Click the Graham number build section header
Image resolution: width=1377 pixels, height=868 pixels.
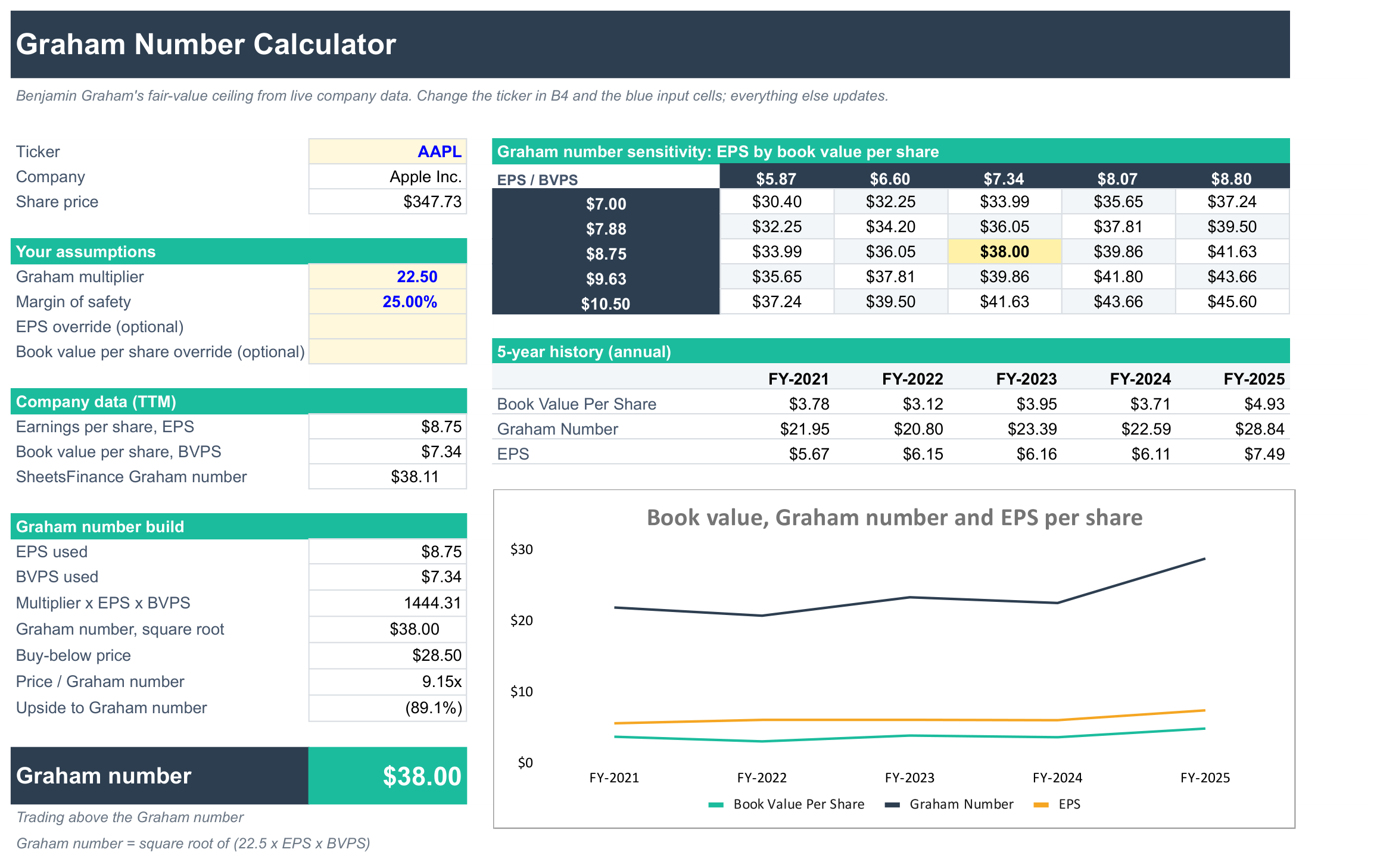coord(239,526)
